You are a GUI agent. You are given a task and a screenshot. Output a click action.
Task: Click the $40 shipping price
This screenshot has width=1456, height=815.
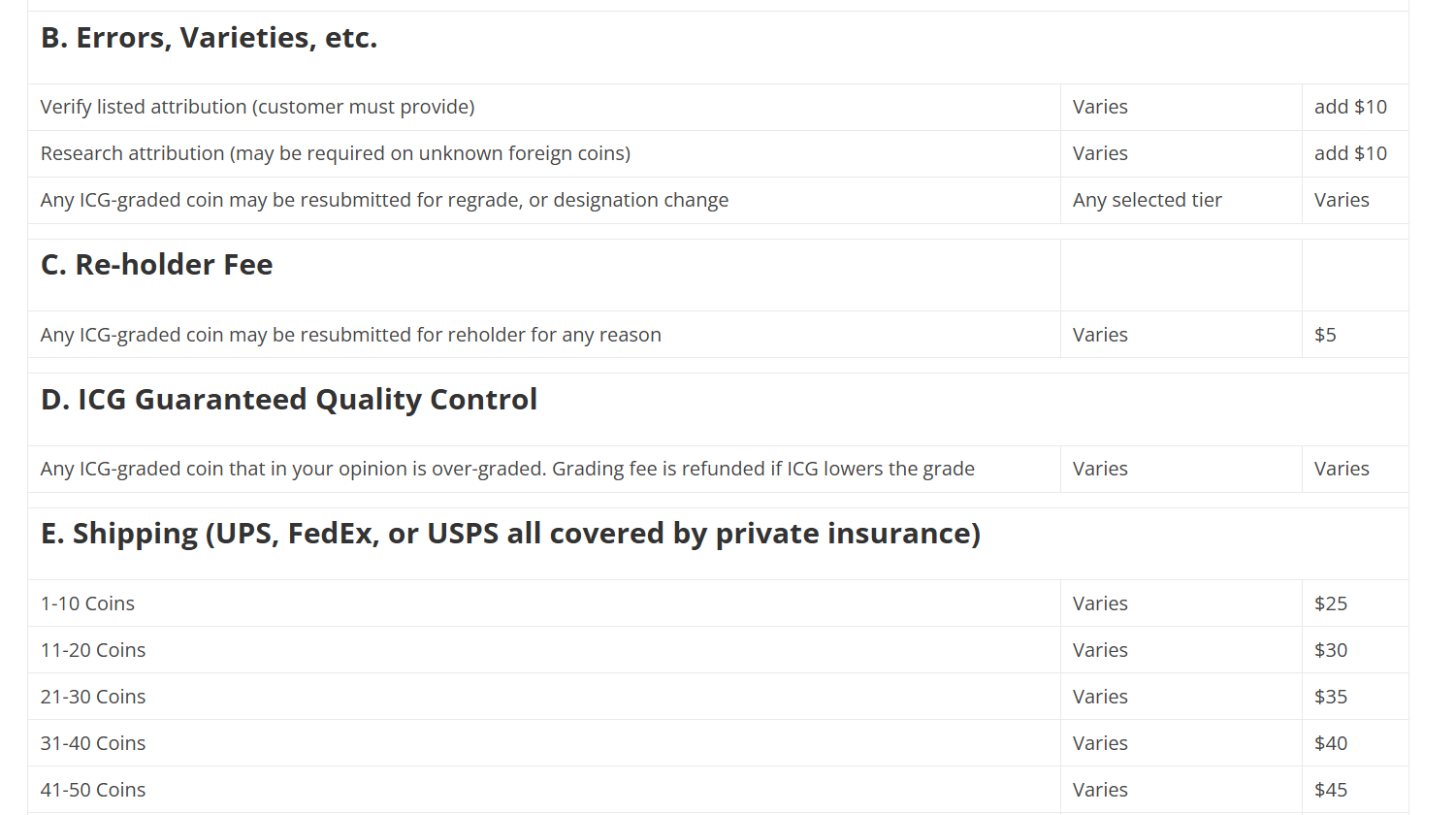[1331, 743]
